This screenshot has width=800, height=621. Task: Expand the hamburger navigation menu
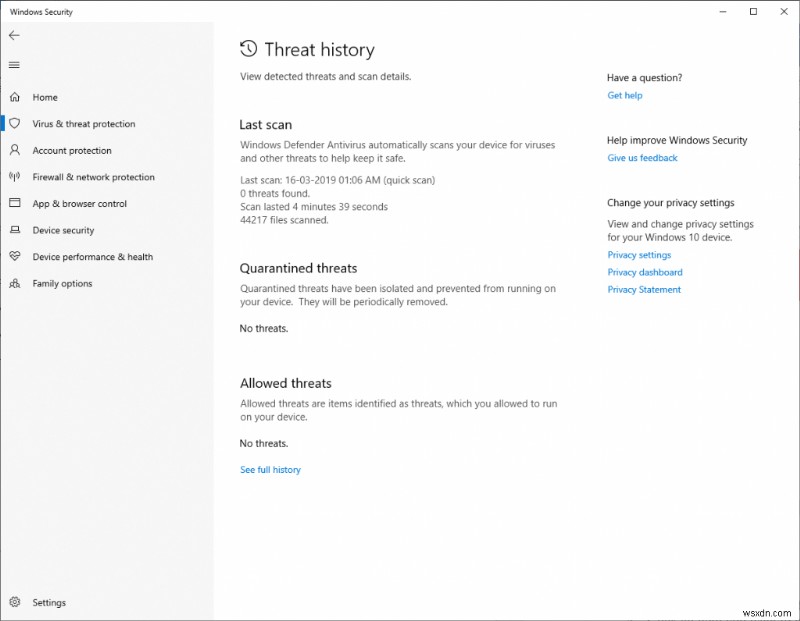tap(14, 65)
